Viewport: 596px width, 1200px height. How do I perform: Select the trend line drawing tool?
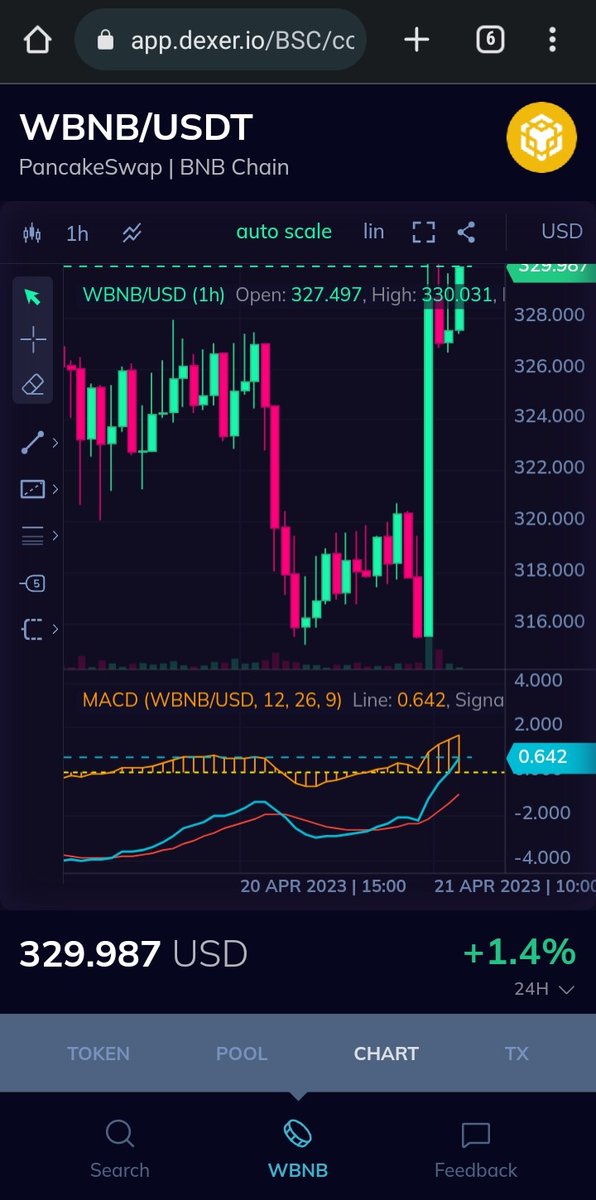click(x=33, y=443)
